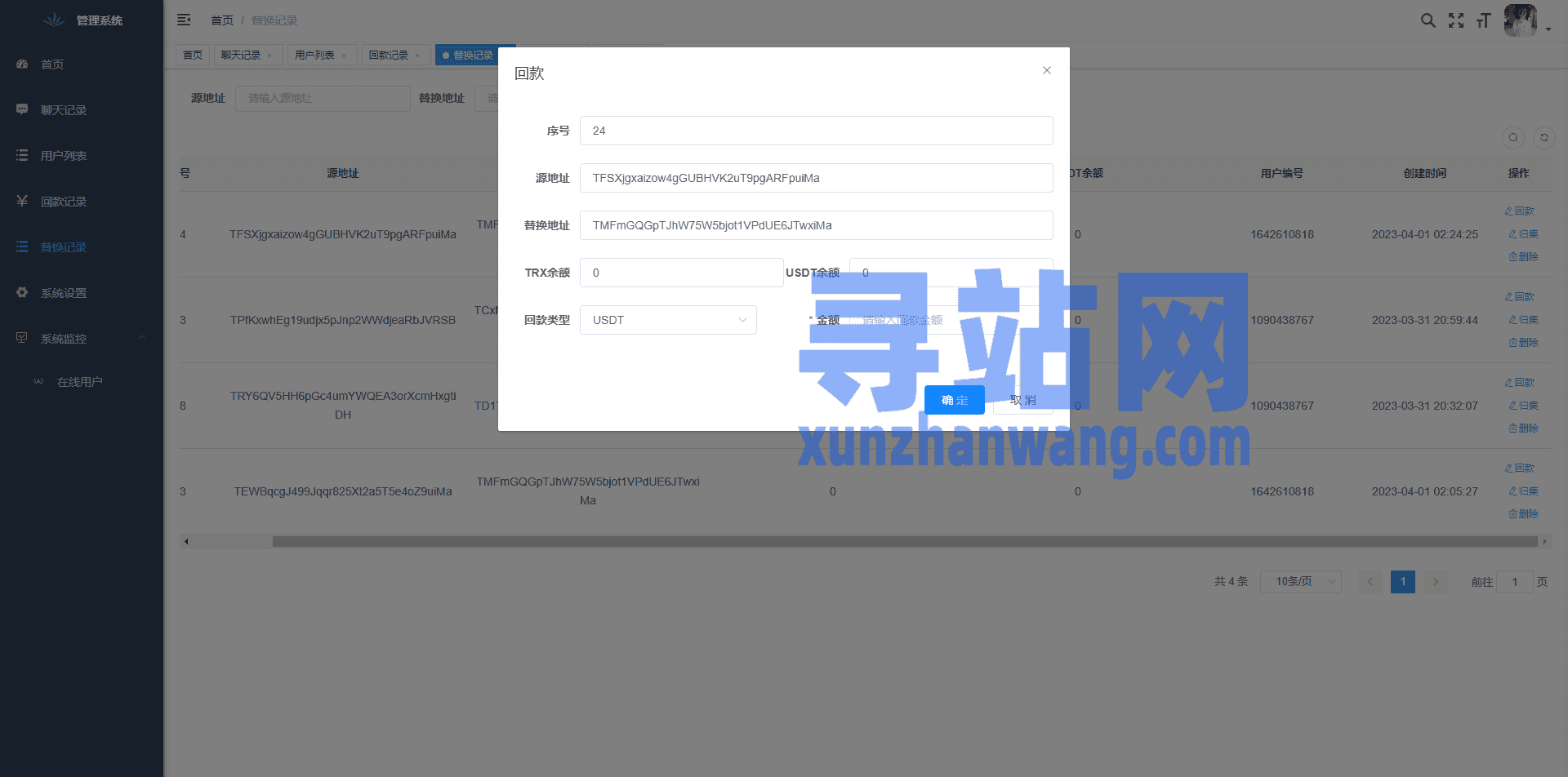Screen dimensions: 1568x777
Task: Click the 确定 confirm button
Action: (954, 400)
